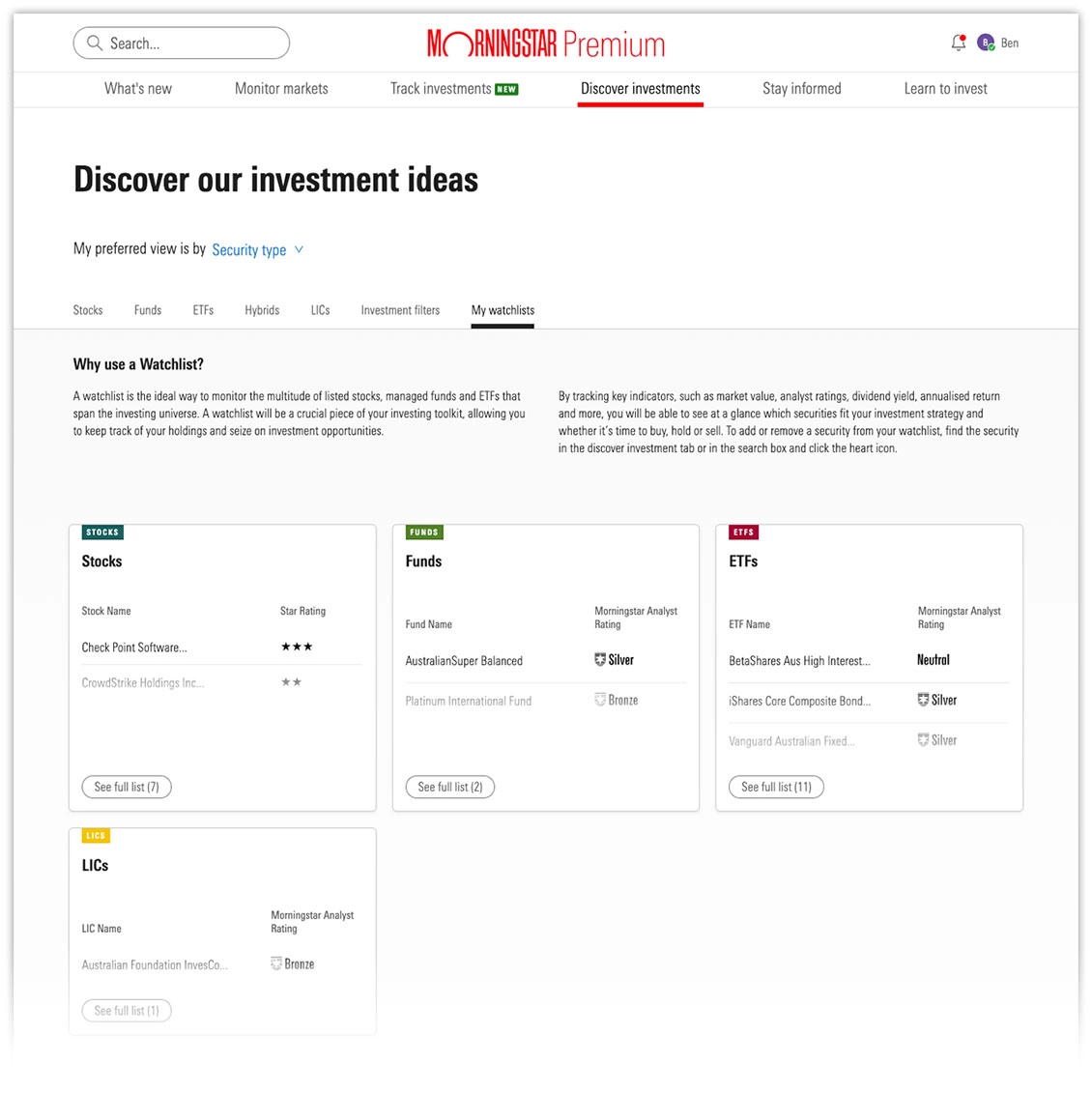Open the BetaShares Aus High Interest entry
The height and width of the screenshot is (1093, 1092).
pos(799,661)
